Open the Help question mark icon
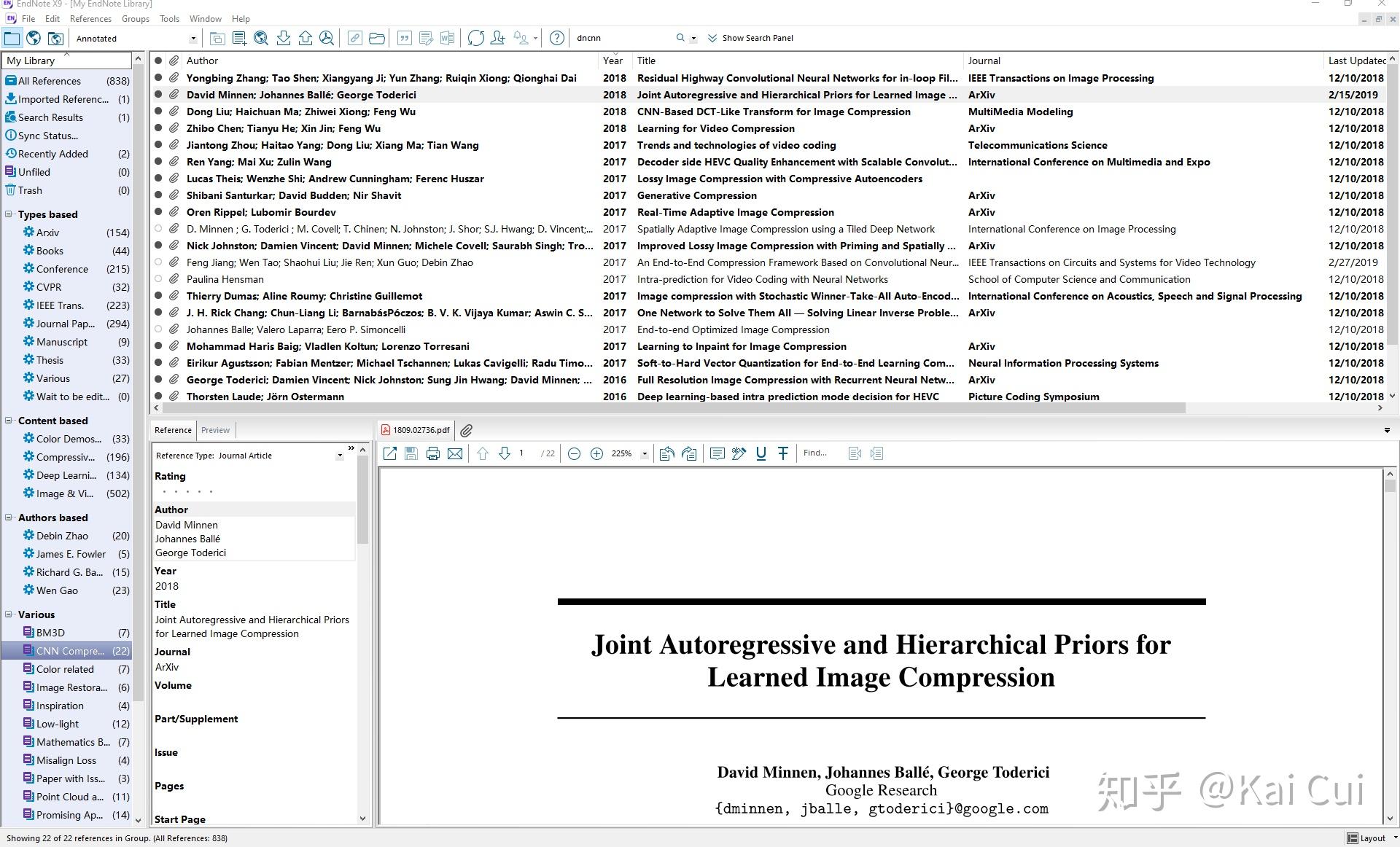Image resolution: width=1400 pixels, height=847 pixels. pyautogui.click(x=556, y=39)
